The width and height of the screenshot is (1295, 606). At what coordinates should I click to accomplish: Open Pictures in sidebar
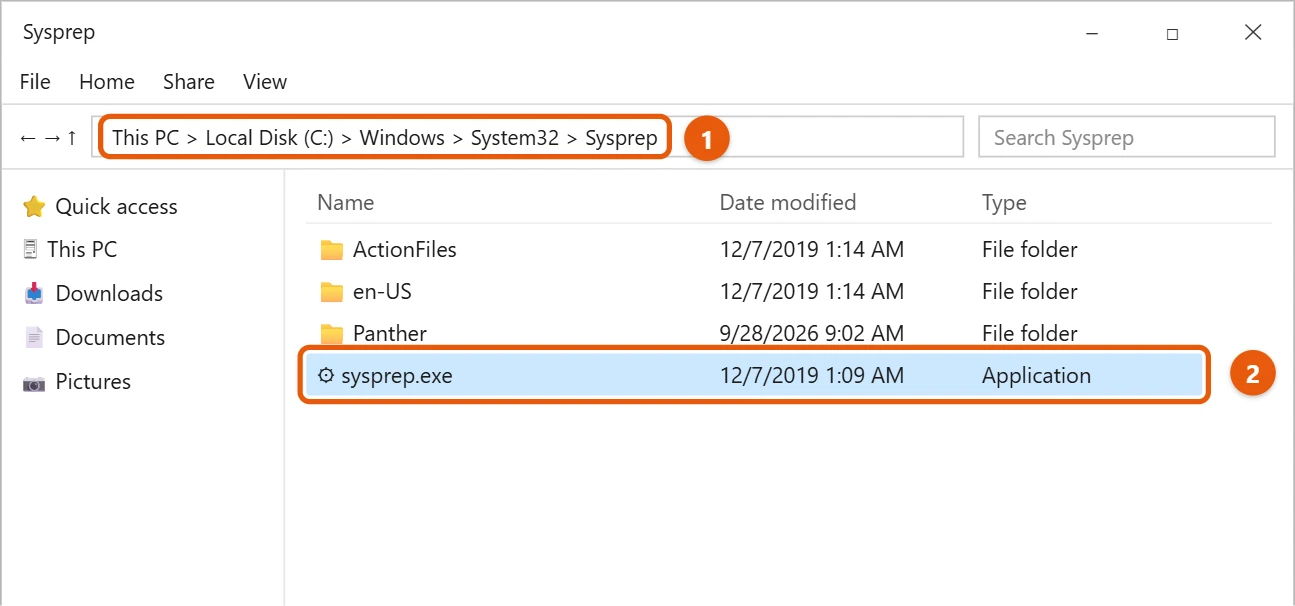pos(93,381)
